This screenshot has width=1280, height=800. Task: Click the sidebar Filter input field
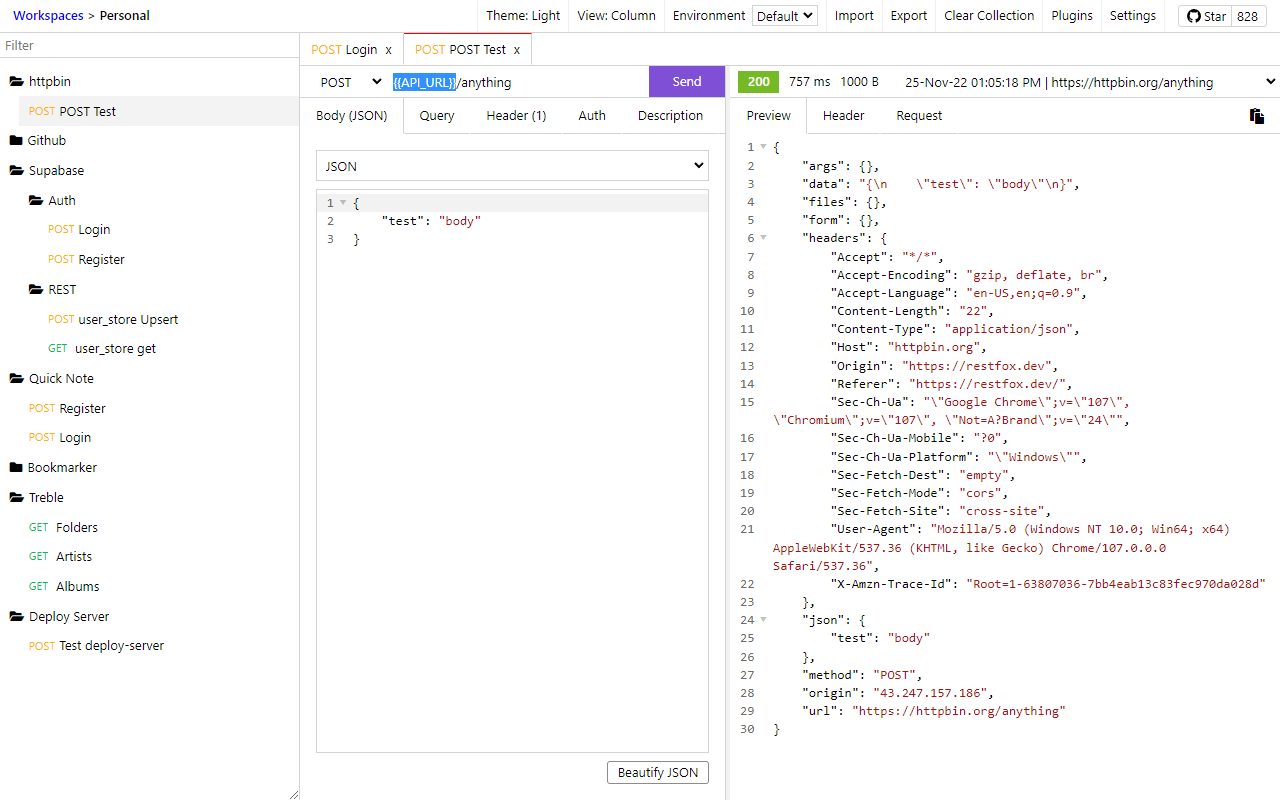pos(150,46)
